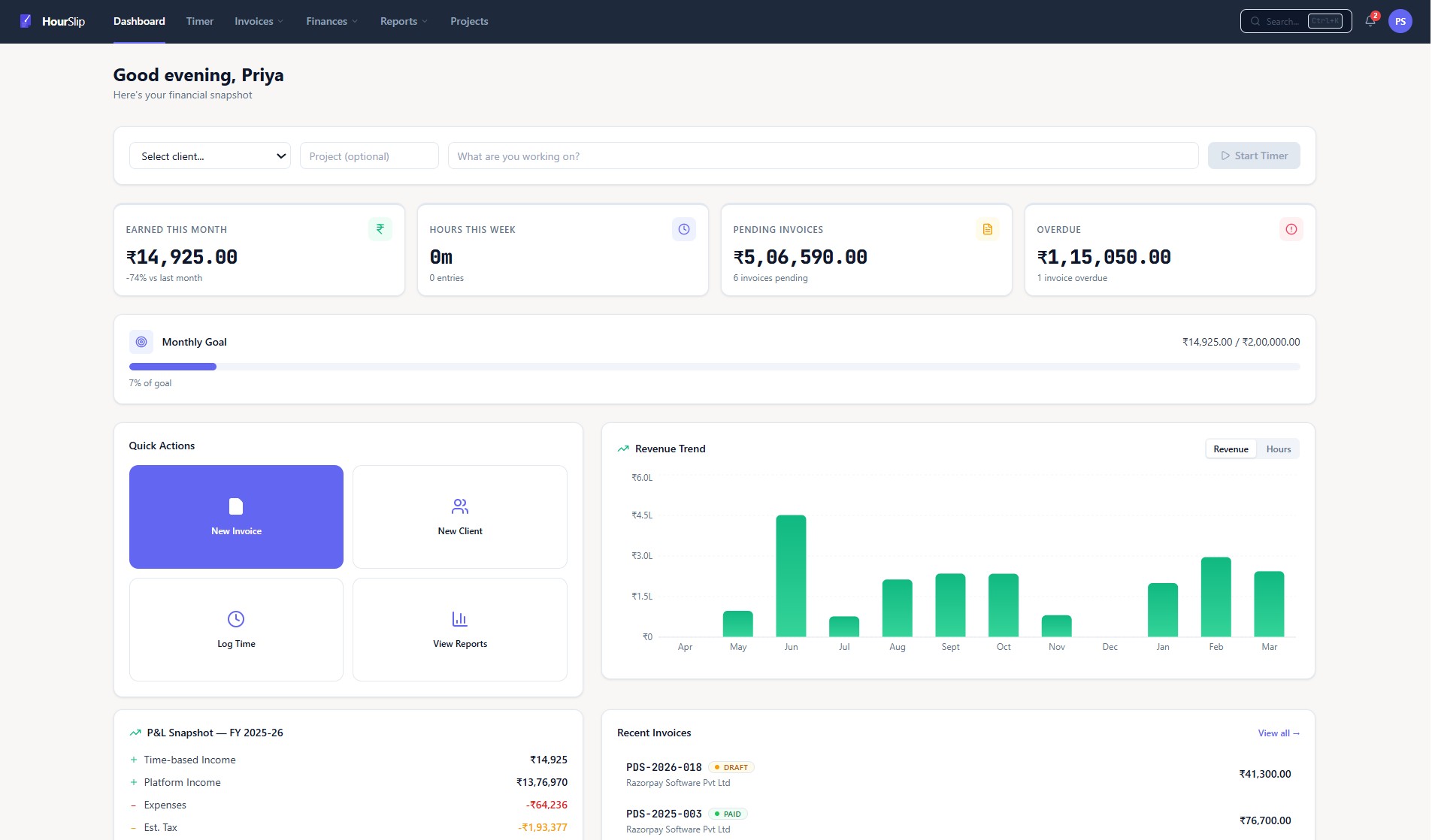Click the document icon on Pending Invoices
The height and width of the screenshot is (840, 1432).
(x=987, y=229)
